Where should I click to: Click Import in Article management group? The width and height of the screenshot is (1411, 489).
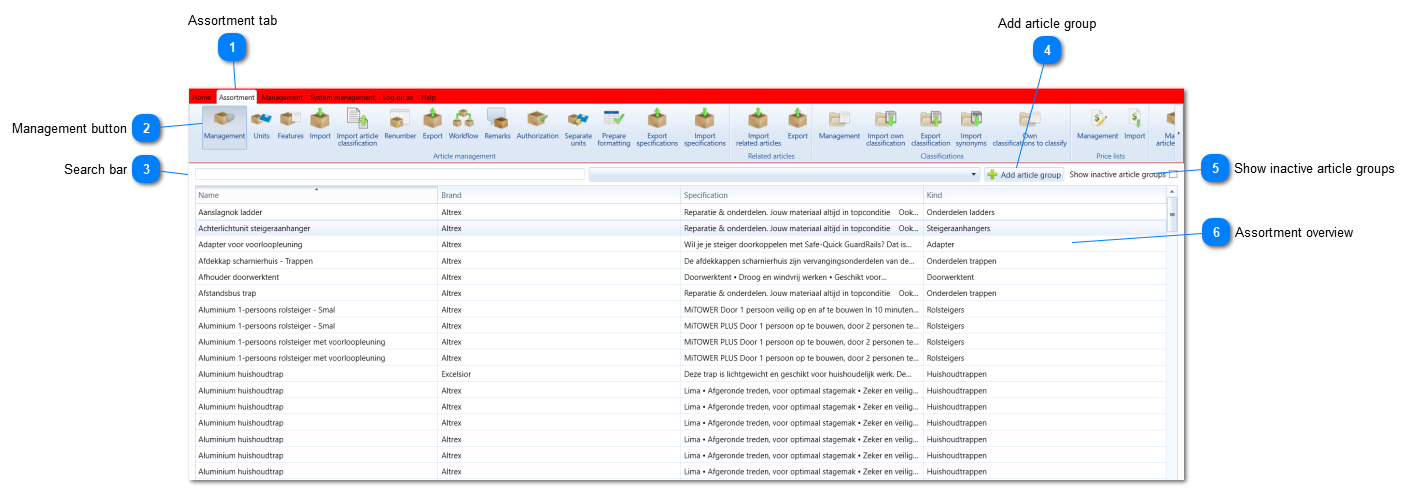click(320, 124)
